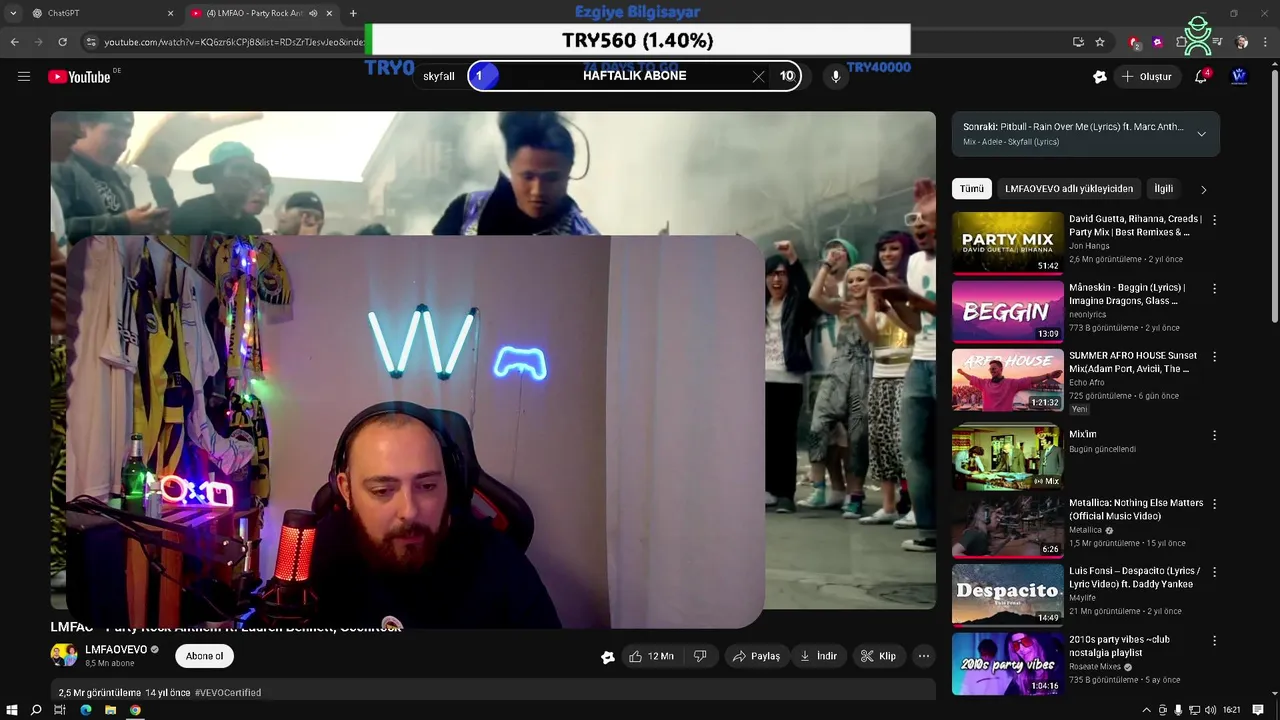View site information icon in address bar

(x=91, y=42)
